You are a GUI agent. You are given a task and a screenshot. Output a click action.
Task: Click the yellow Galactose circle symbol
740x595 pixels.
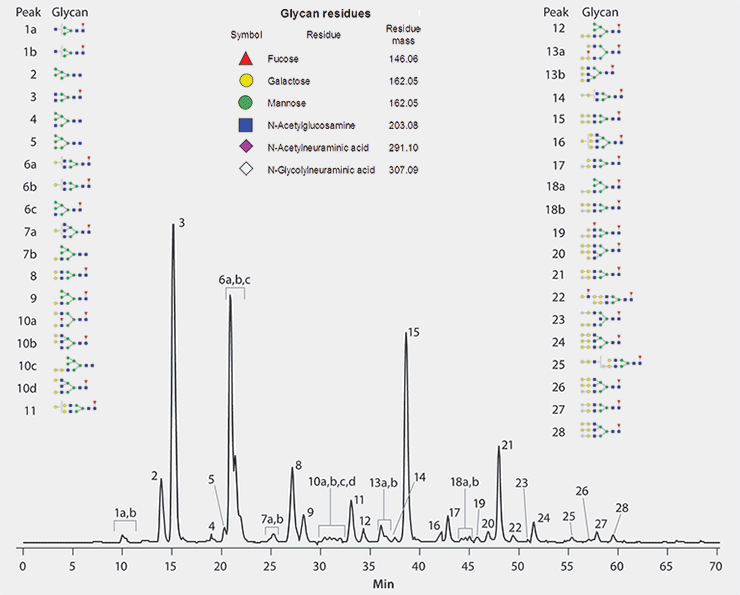[x=246, y=81]
